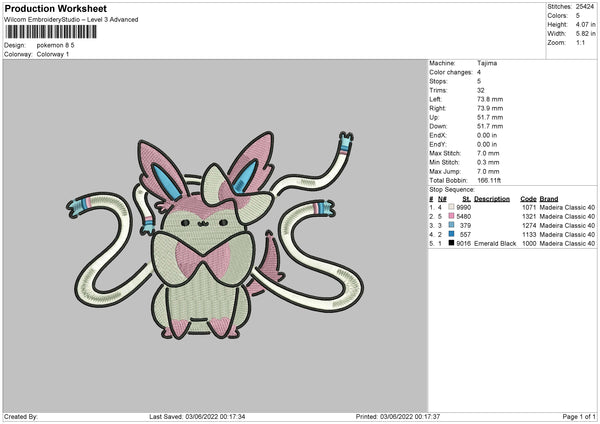Click the Width value 5.82 in
Viewport: 600px width, 424px height.
click(x=585, y=34)
